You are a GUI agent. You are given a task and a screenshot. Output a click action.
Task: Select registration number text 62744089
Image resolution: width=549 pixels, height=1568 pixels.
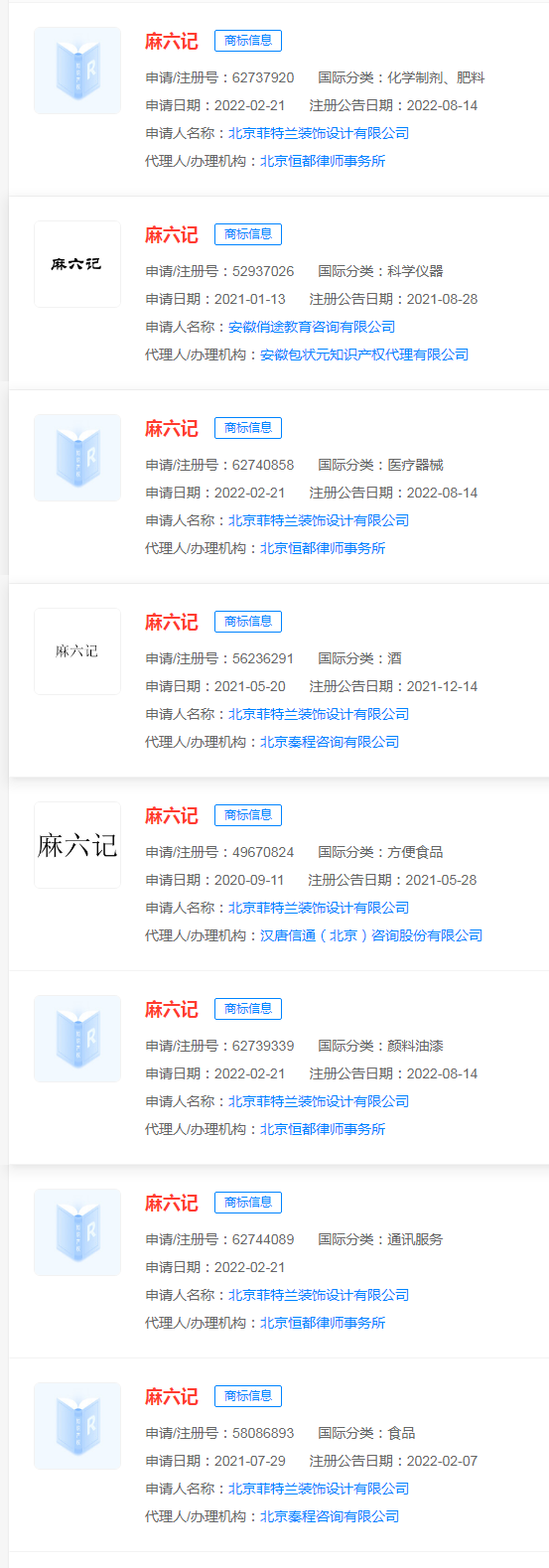click(x=263, y=1239)
